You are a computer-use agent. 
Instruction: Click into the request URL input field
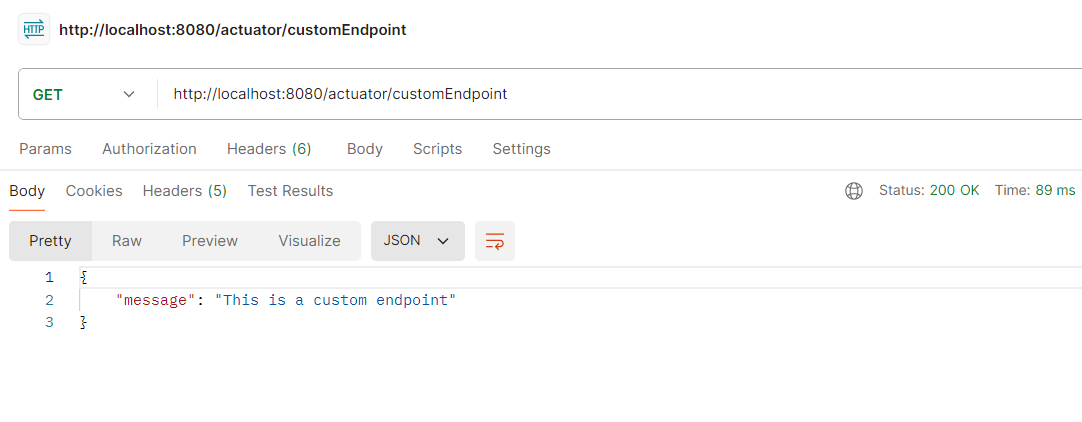tap(600, 94)
